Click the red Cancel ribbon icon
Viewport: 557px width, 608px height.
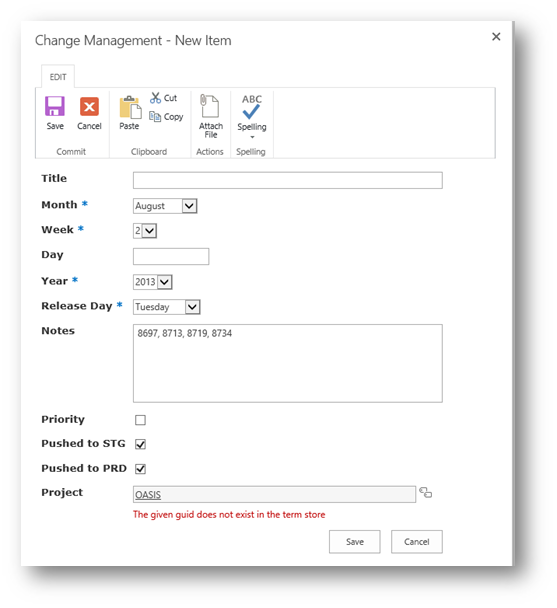coord(89,106)
